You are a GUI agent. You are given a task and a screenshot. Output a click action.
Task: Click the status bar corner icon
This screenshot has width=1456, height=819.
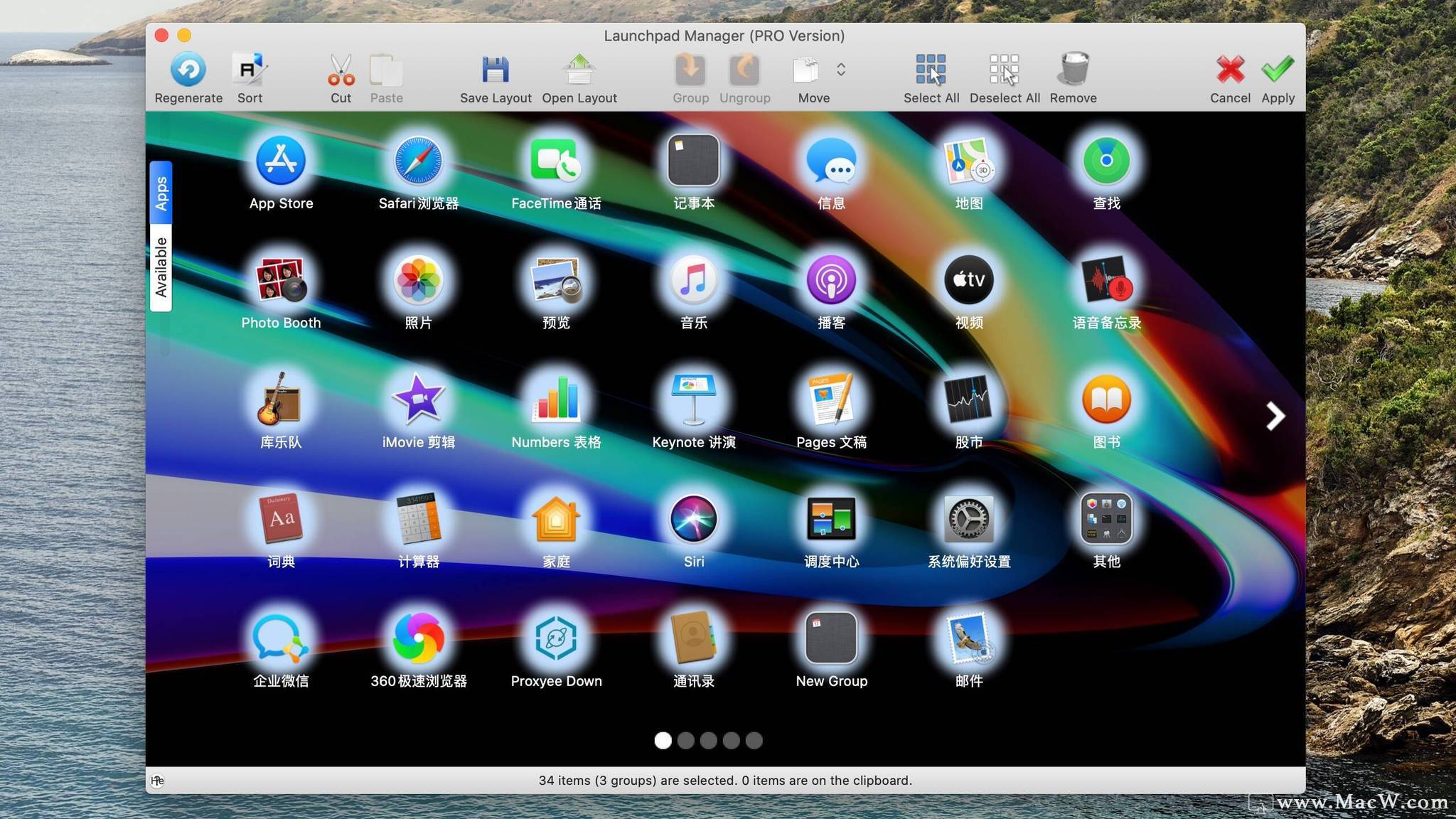point(157,781)
